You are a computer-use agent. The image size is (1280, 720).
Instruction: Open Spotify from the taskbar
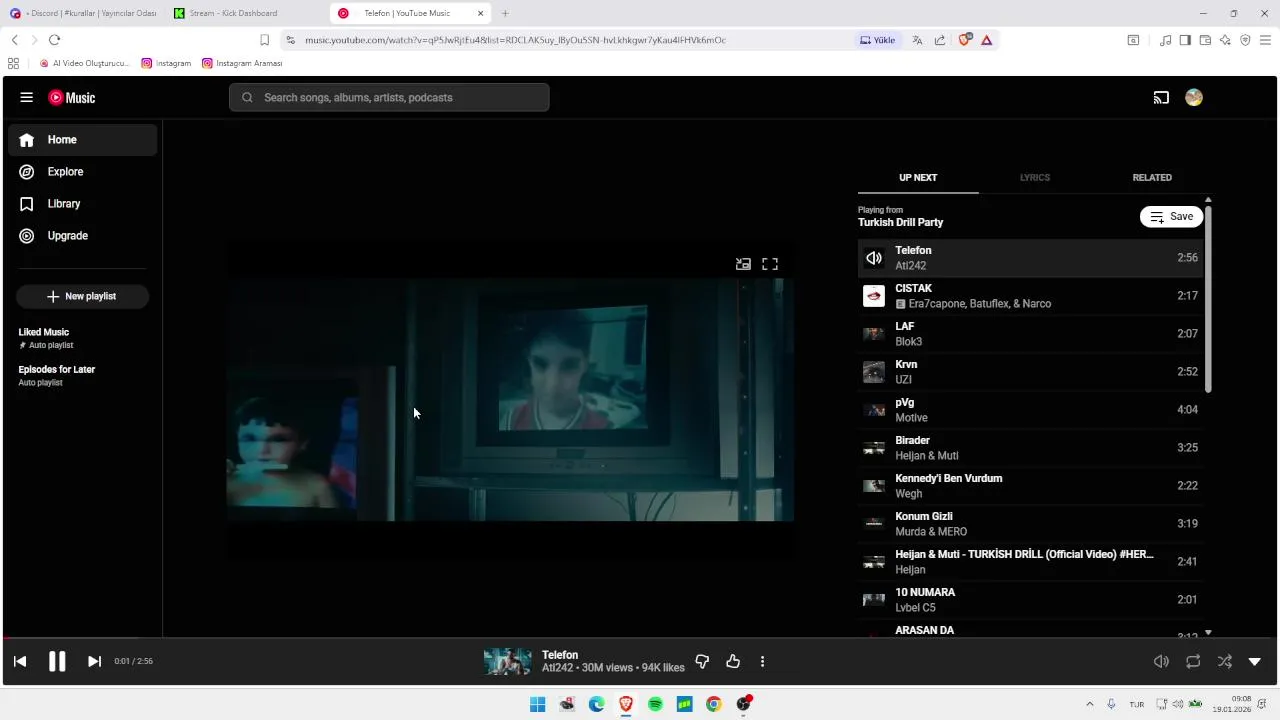click(x=655, y=704)
